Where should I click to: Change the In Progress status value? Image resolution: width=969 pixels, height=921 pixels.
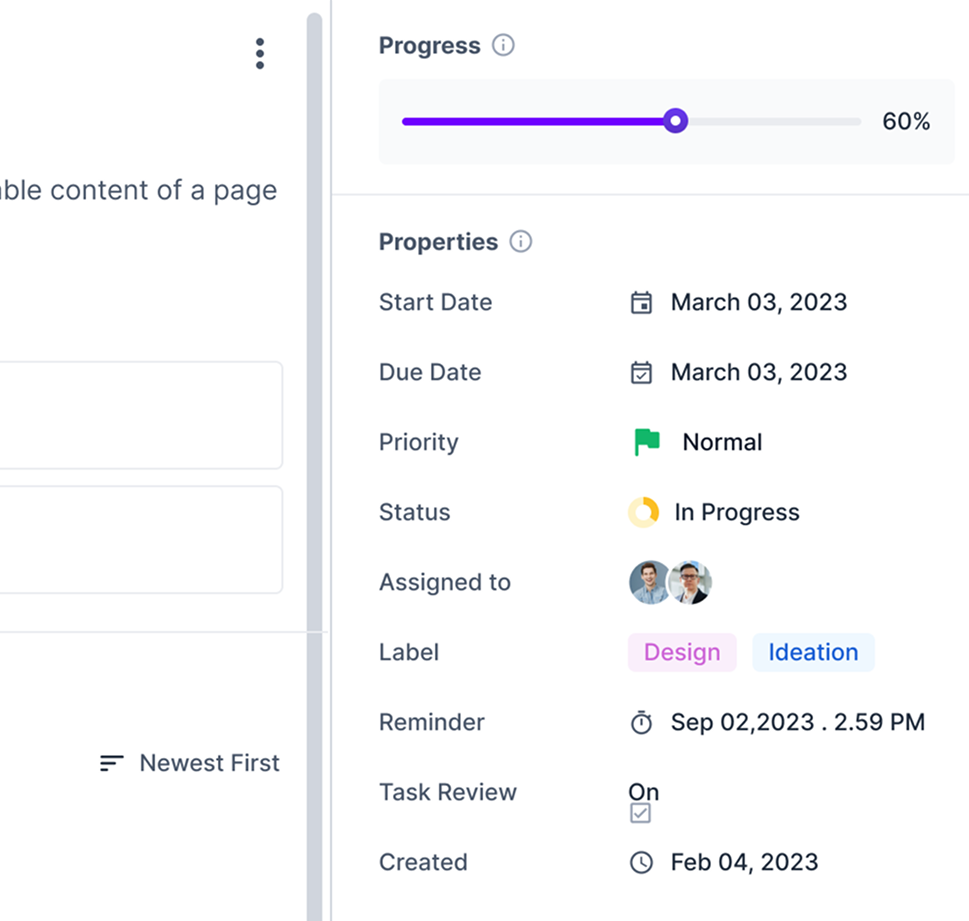pyautogui.click(x=737, y=512)
